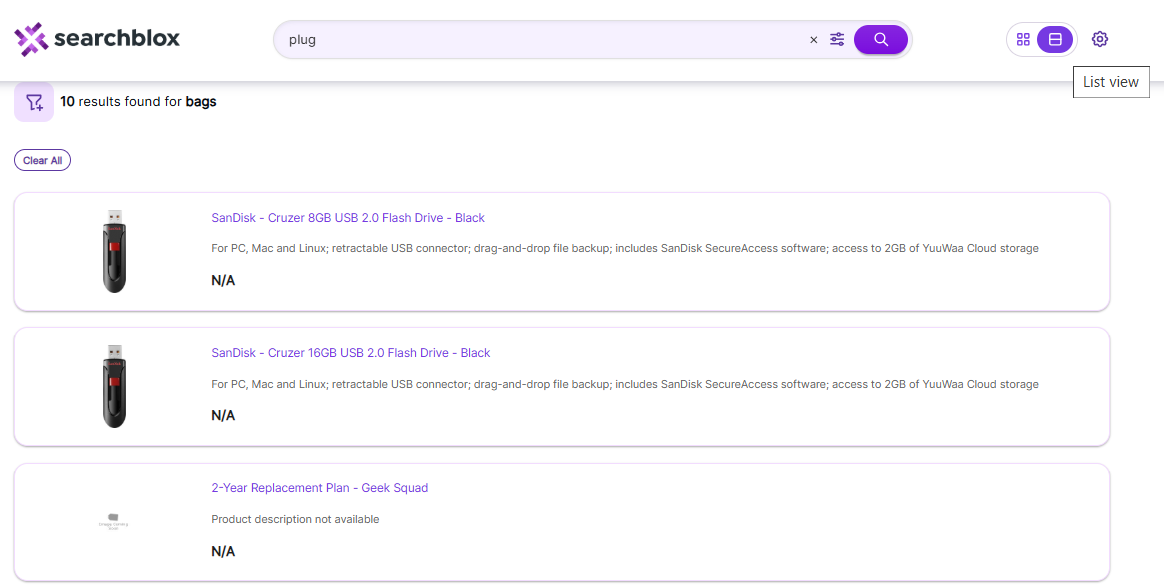
Task: Click the Cruzer 8GB flash drive thumbnail
Action: 114,251
